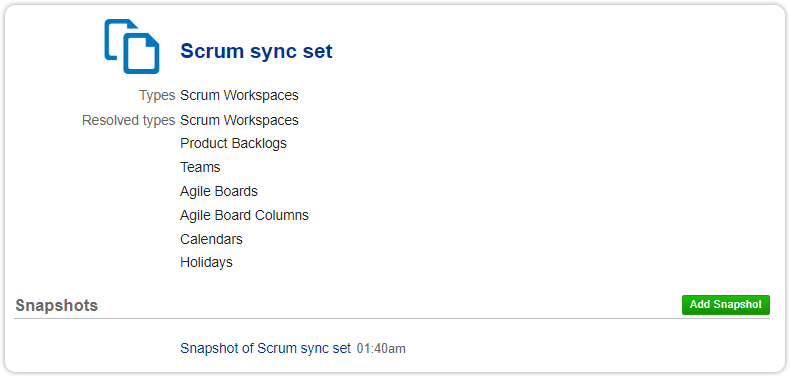Click the Scrum sync set title
Viewport: 790px width, 377px height.
(x=256, y=51)
